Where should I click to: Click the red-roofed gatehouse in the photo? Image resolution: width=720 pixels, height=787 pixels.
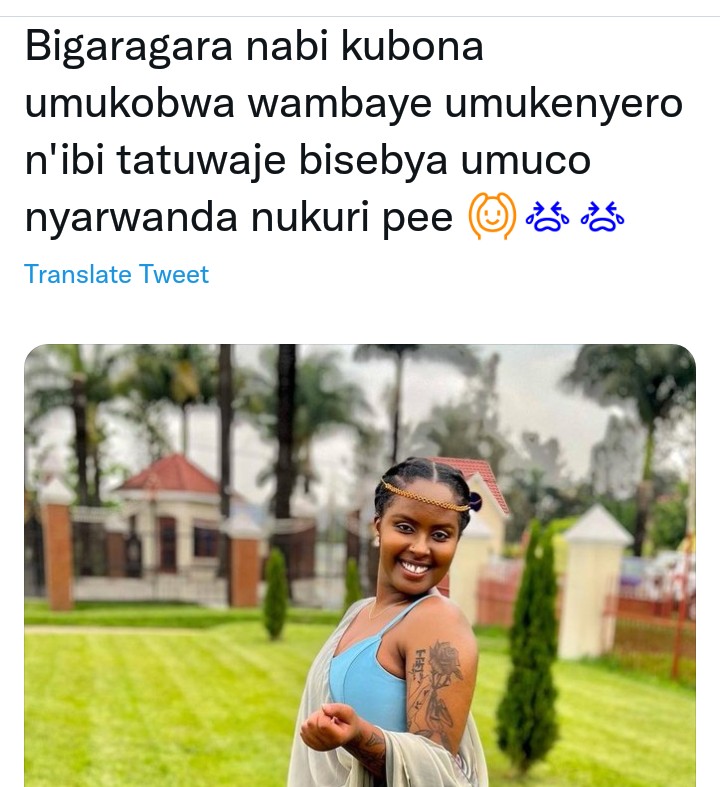166,517
